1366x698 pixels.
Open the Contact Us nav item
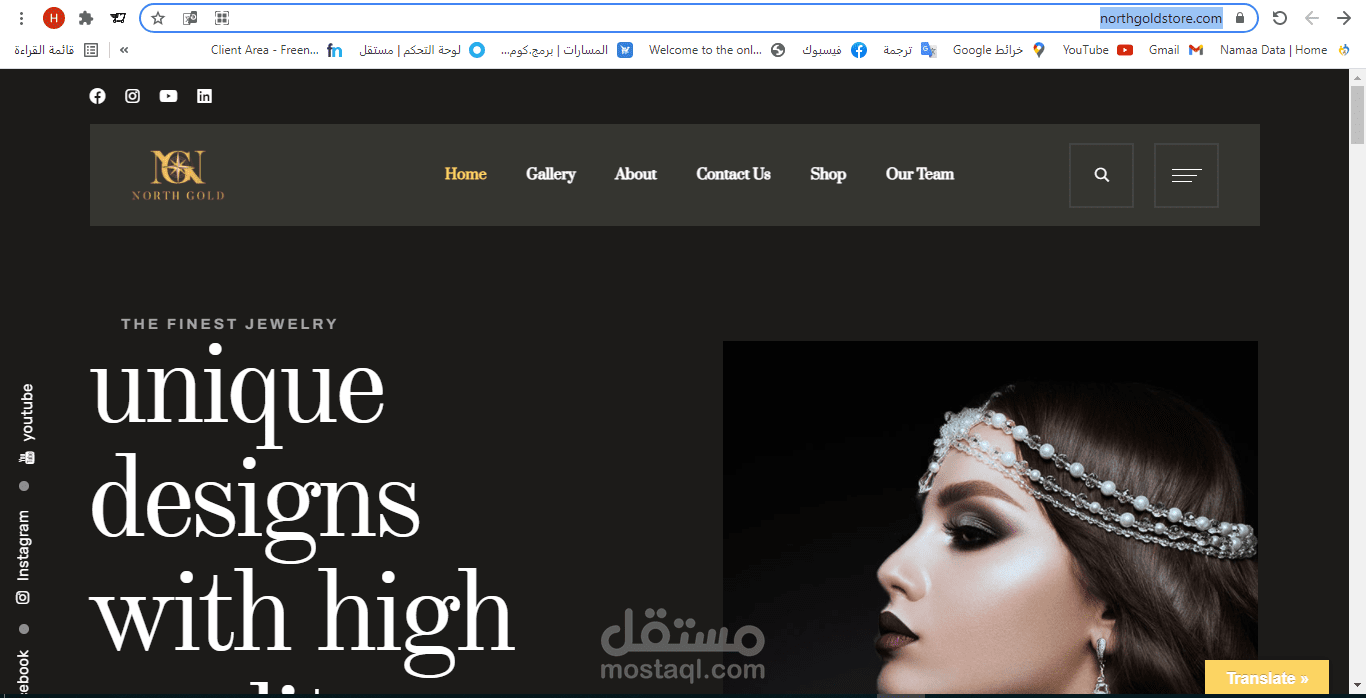click(734, 174)
